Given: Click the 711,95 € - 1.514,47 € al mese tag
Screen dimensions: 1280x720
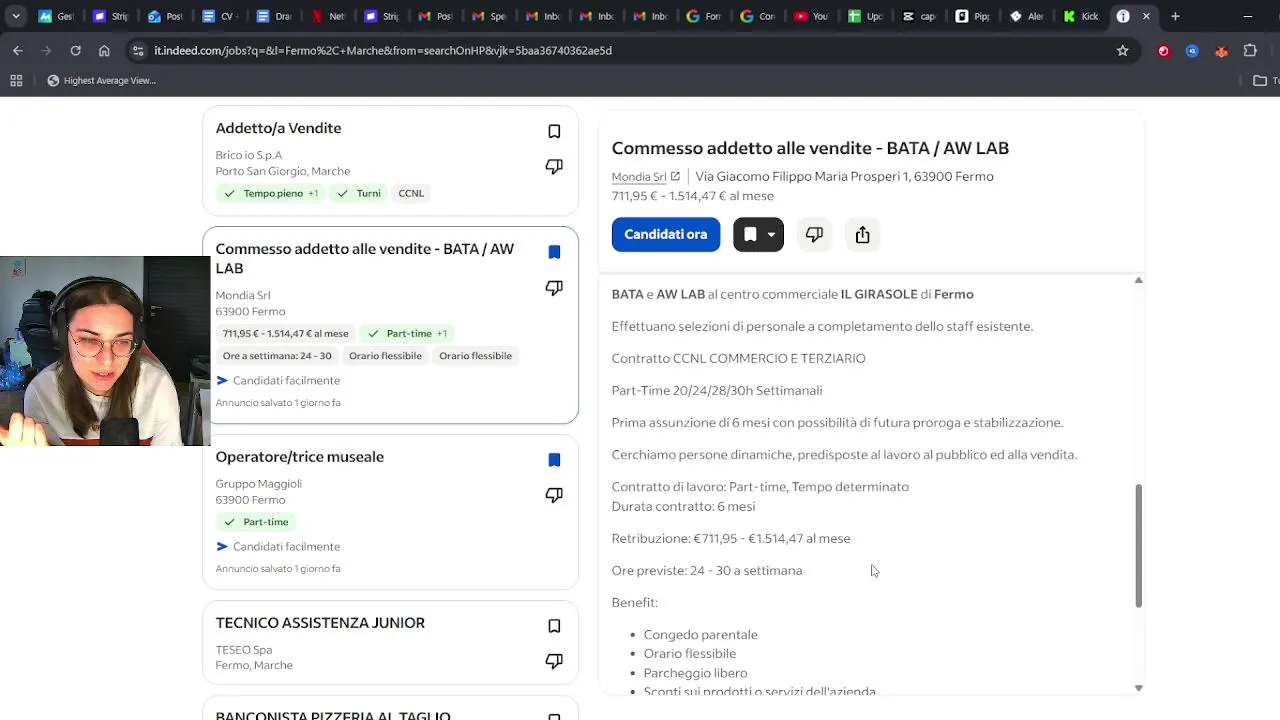Looking at the screenshot, I should 286,333.
